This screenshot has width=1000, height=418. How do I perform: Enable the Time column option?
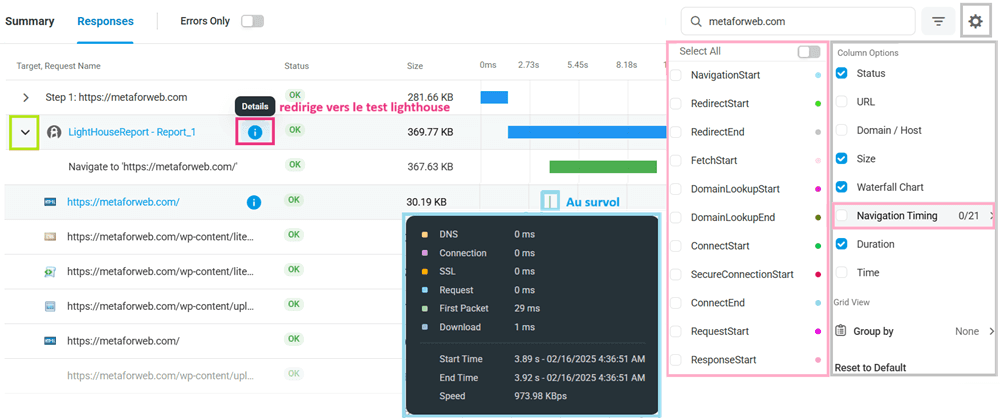click(x=842, y=272)
